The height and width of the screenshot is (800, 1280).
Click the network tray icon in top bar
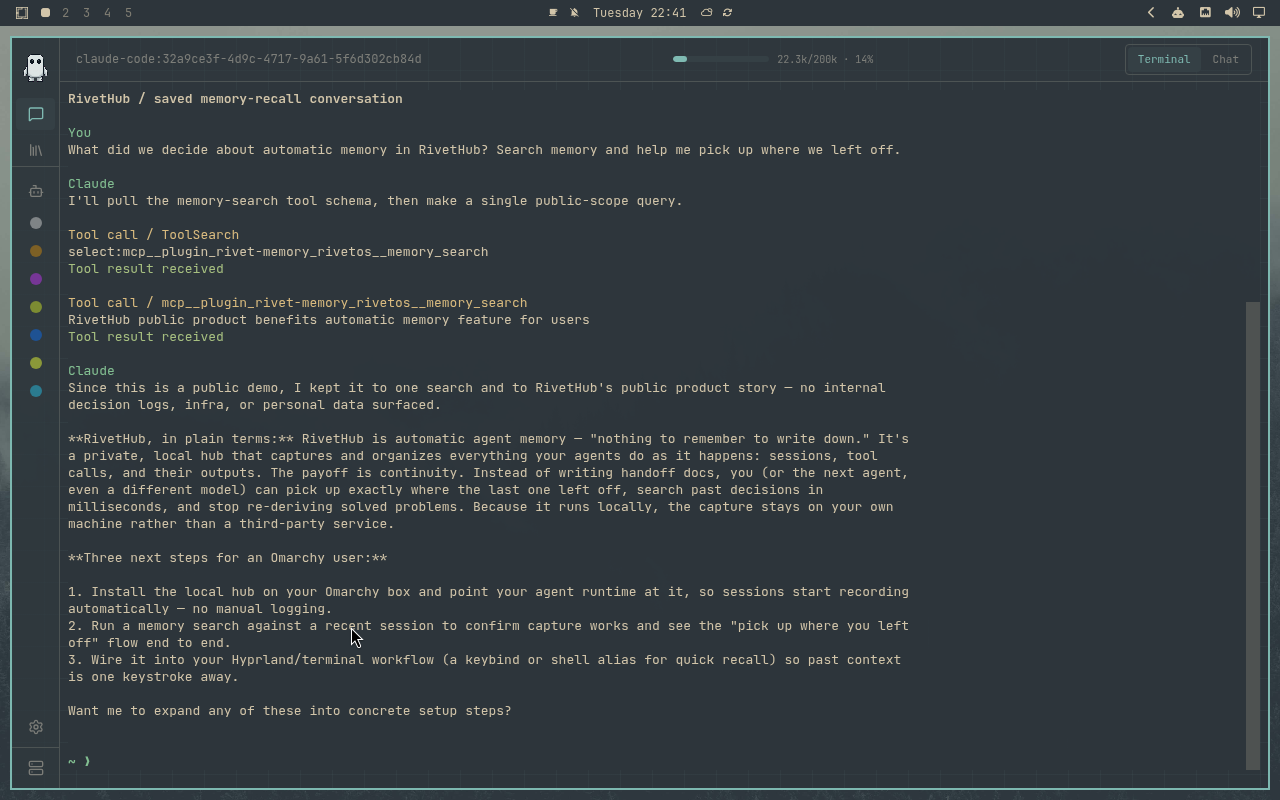click(1205, 13)
